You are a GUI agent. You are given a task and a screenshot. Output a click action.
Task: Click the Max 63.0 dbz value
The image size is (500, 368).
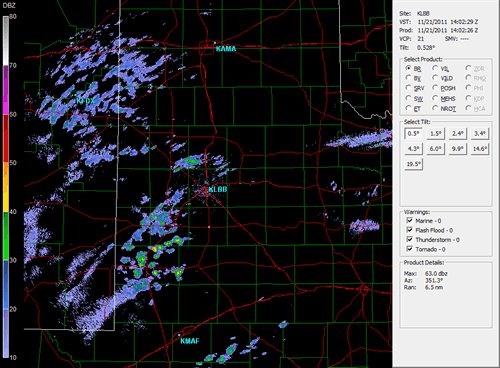coord(436,273)
